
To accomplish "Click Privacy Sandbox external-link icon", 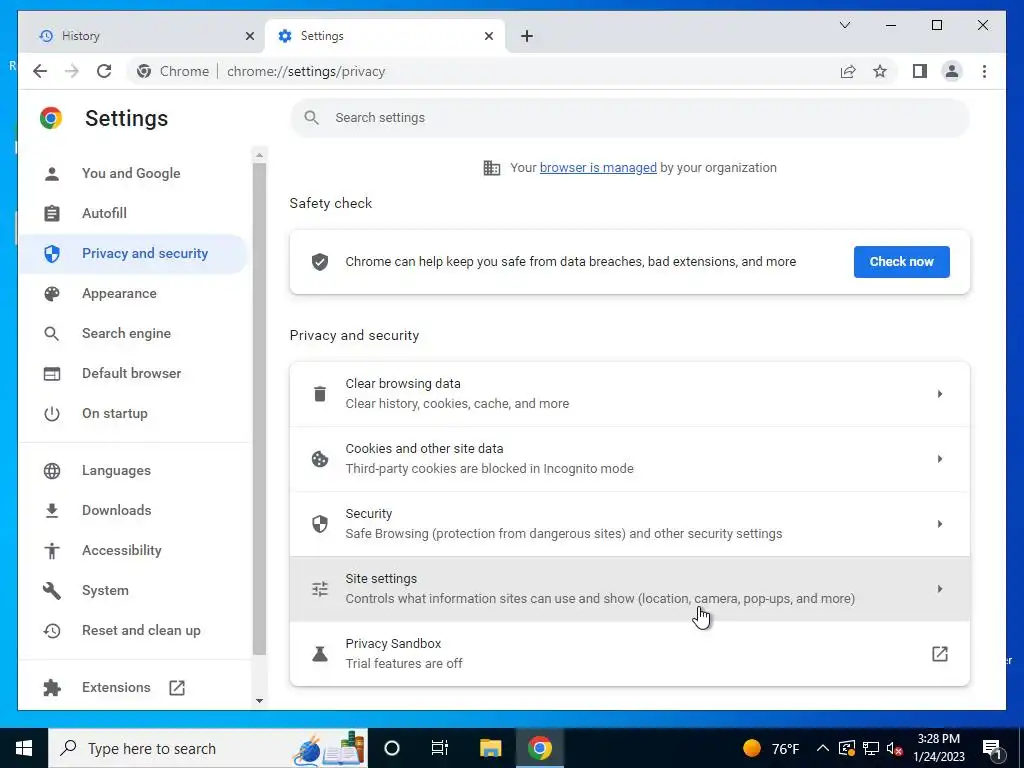I will (x=940, y=654).
